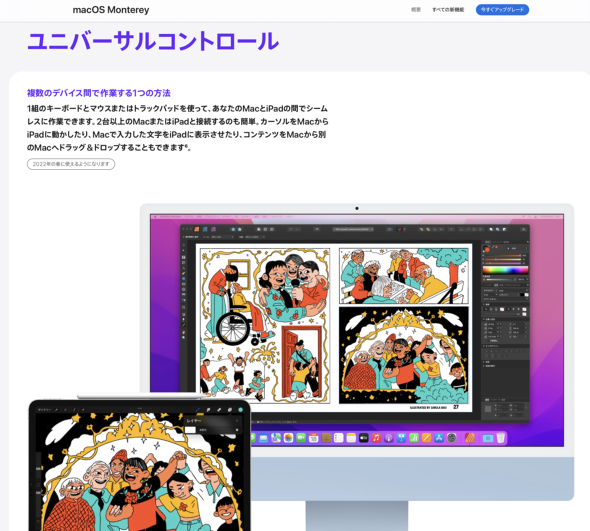Open Keynote in the iMac dock
Viewport: 590px width, 531px height.
tap(401, 438)
